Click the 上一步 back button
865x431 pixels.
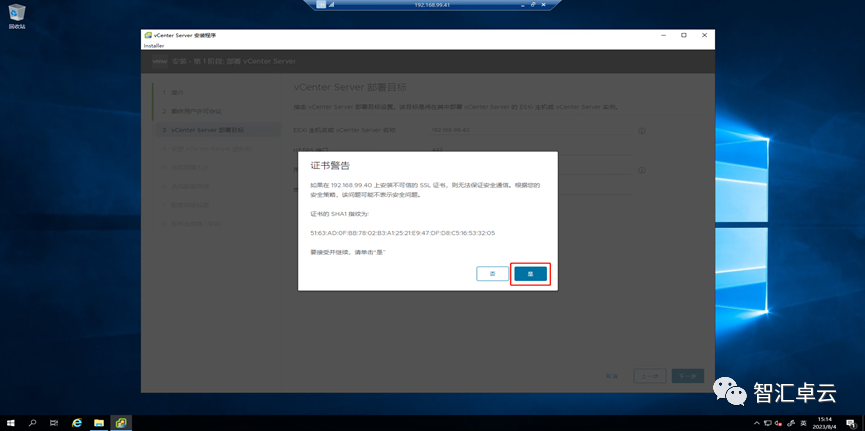(x=650, y=376)
